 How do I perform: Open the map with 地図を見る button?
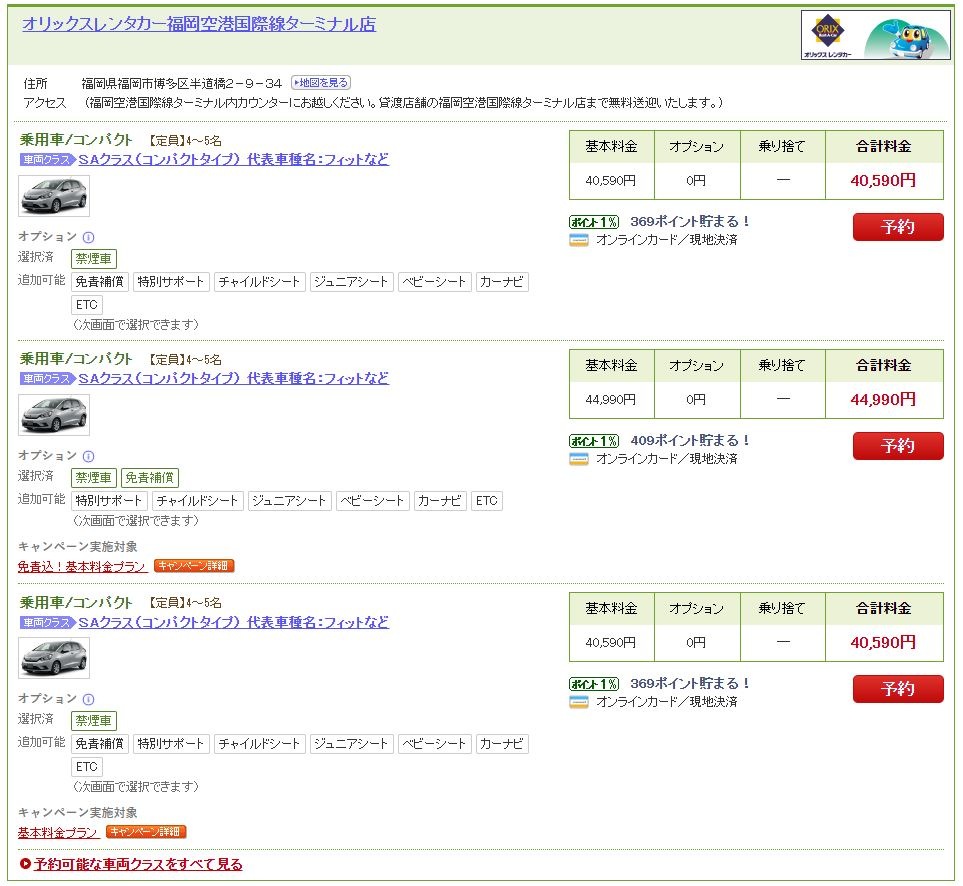[x=321, y=82]
